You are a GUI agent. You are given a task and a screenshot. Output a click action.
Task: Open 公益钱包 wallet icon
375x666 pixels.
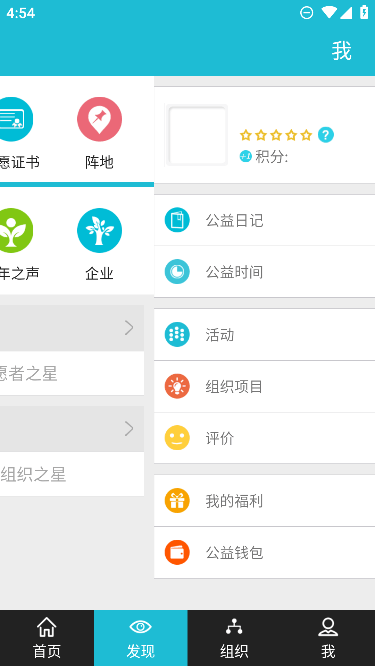[x=177, y=552]
